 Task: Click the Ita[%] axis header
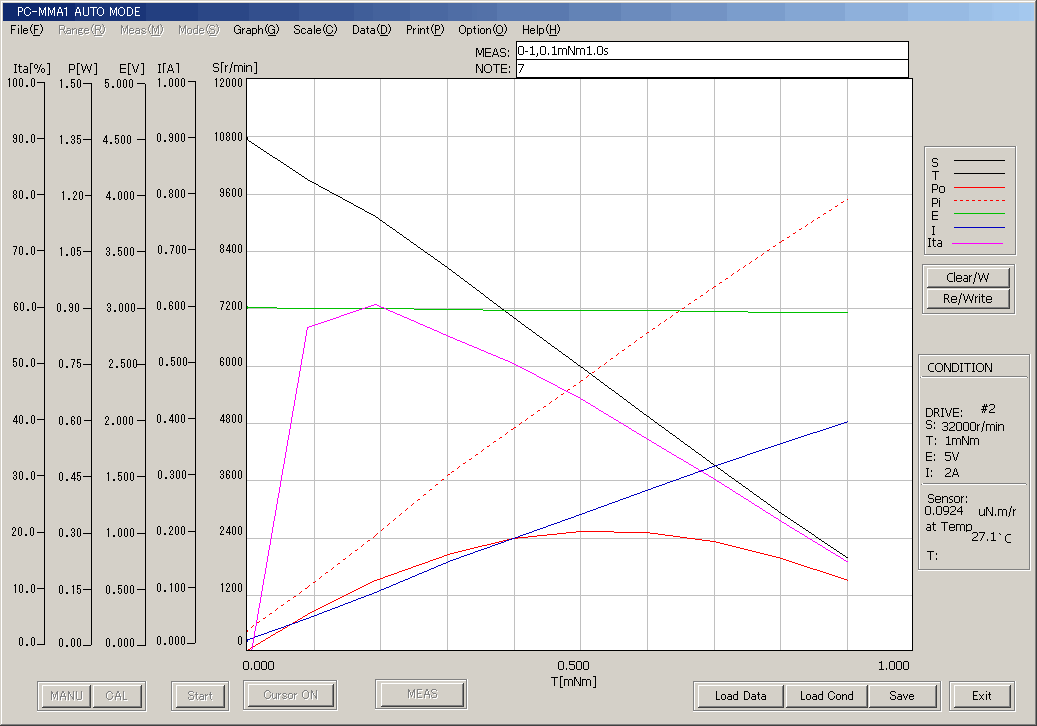pyautogui.click(x=32, y=69)
